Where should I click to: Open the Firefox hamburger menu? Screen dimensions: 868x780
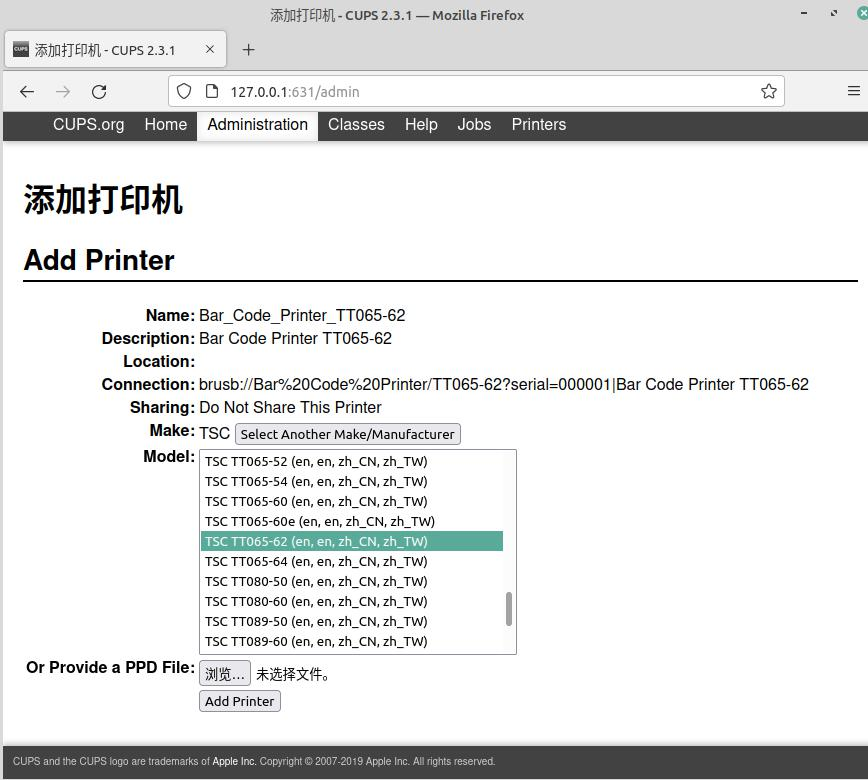[854, 91]
